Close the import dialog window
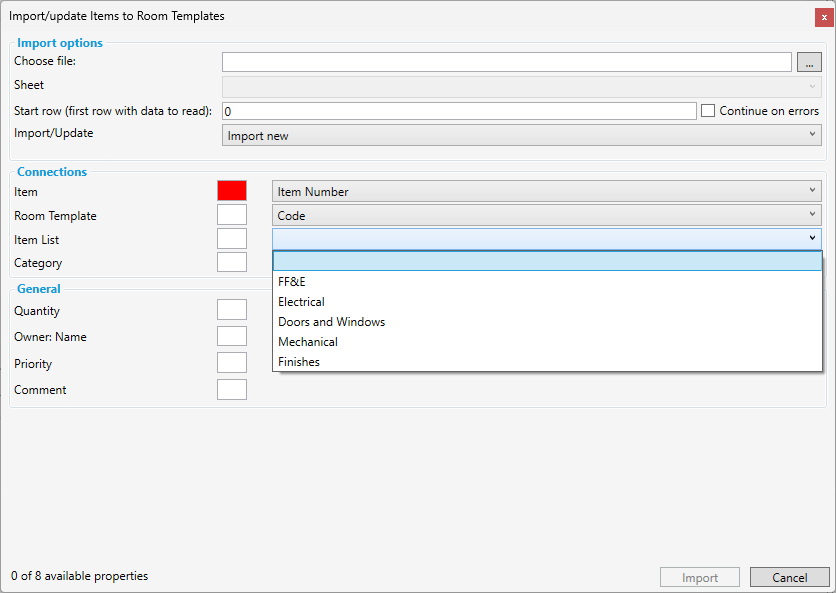 [x=824, y=17]
